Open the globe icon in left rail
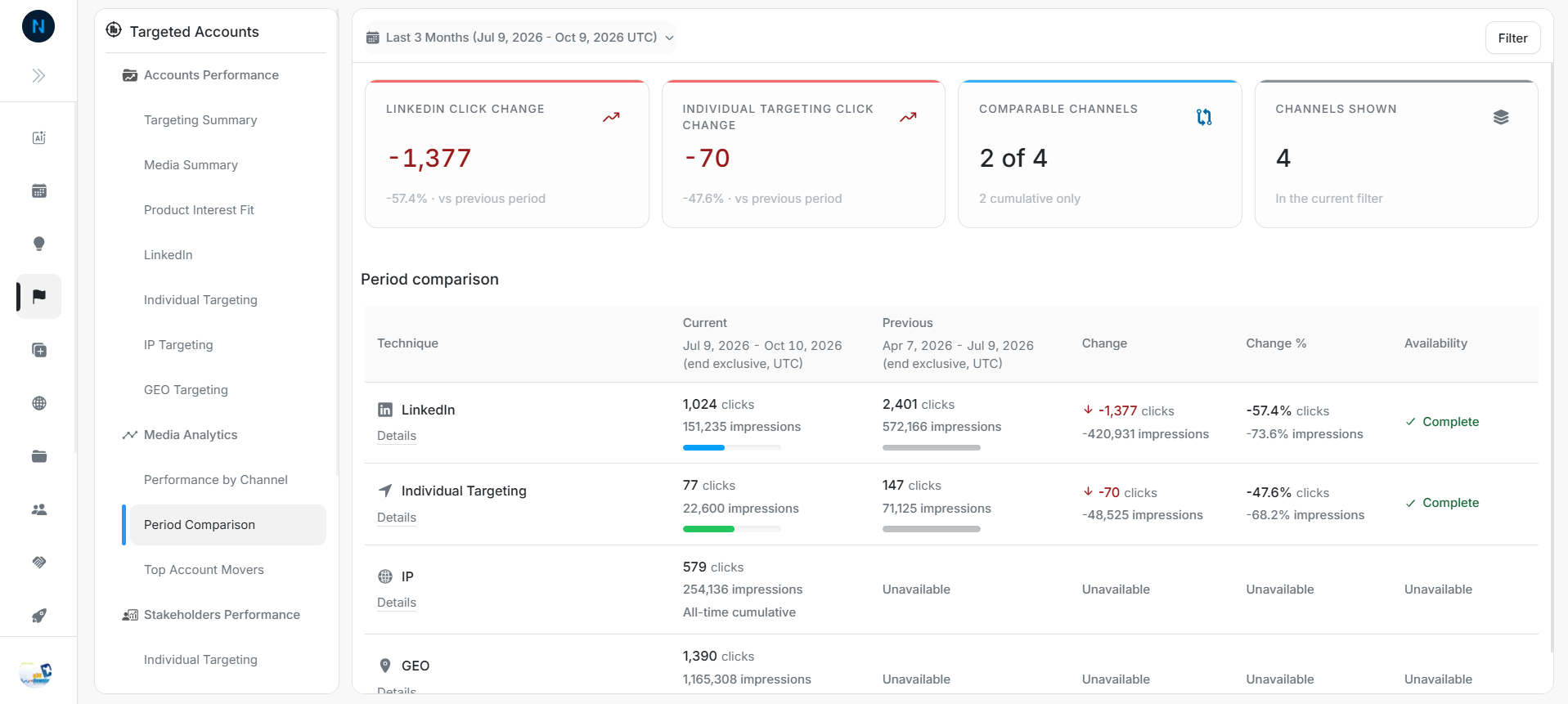Image resolution: width=1568 pixels, height=704 pixels. [38, 403]
